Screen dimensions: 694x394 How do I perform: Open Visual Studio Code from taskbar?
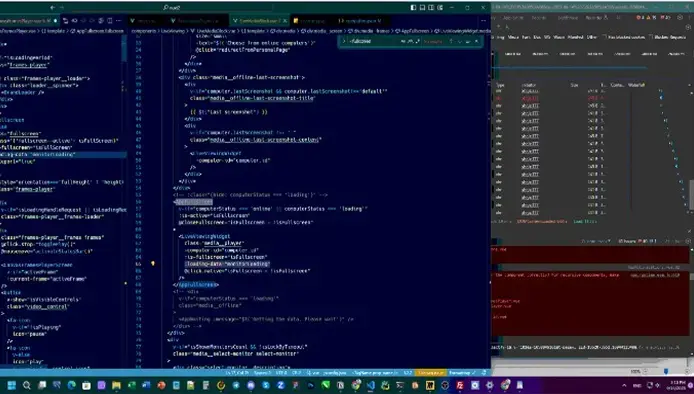(370, 385)
